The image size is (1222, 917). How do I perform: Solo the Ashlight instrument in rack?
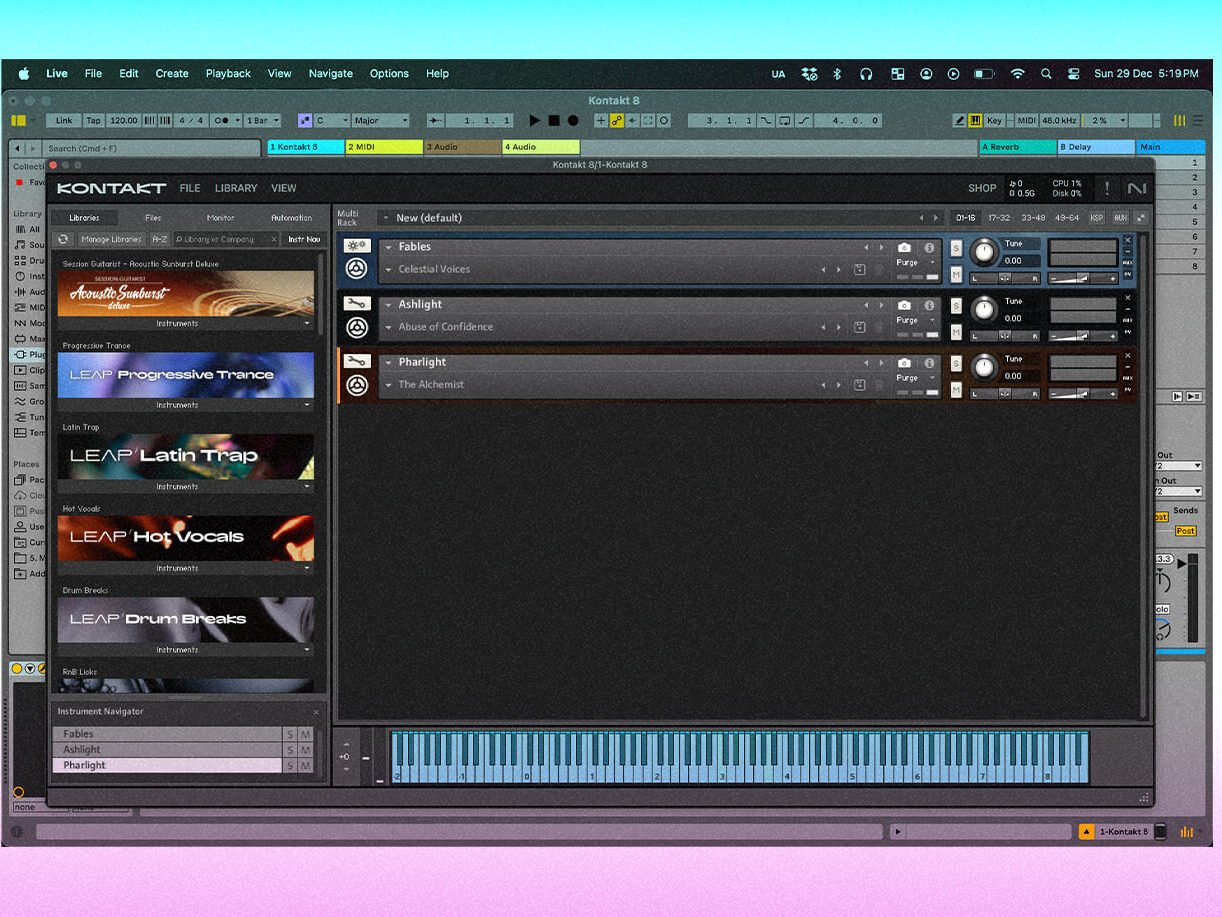(956, 306)
